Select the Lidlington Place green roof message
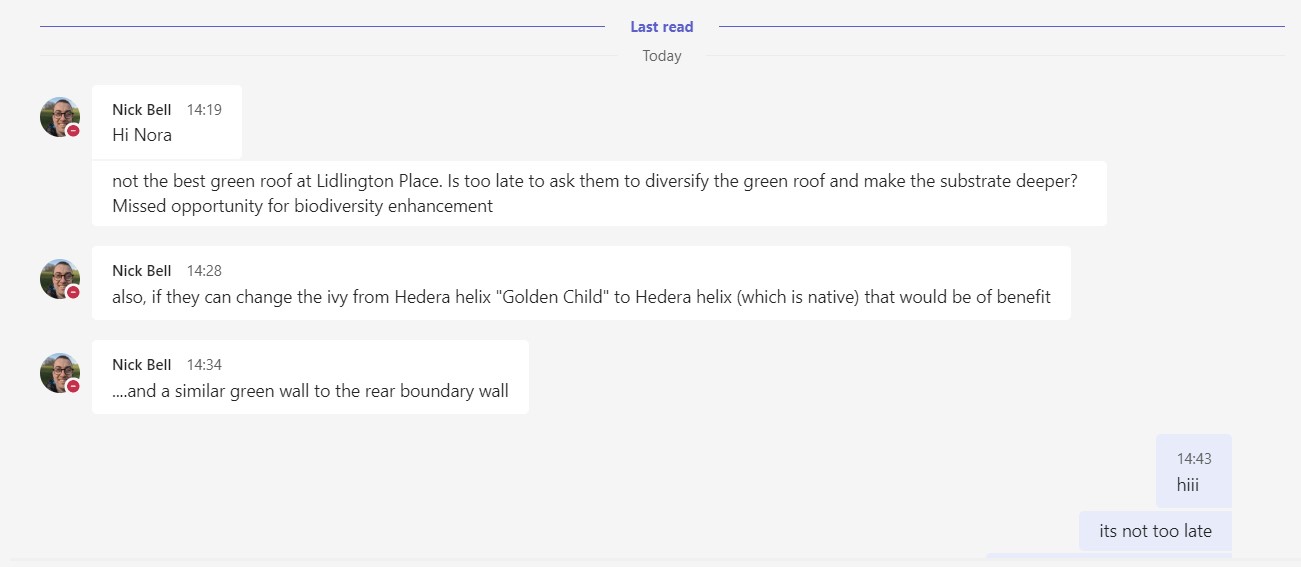 point(599,194)
